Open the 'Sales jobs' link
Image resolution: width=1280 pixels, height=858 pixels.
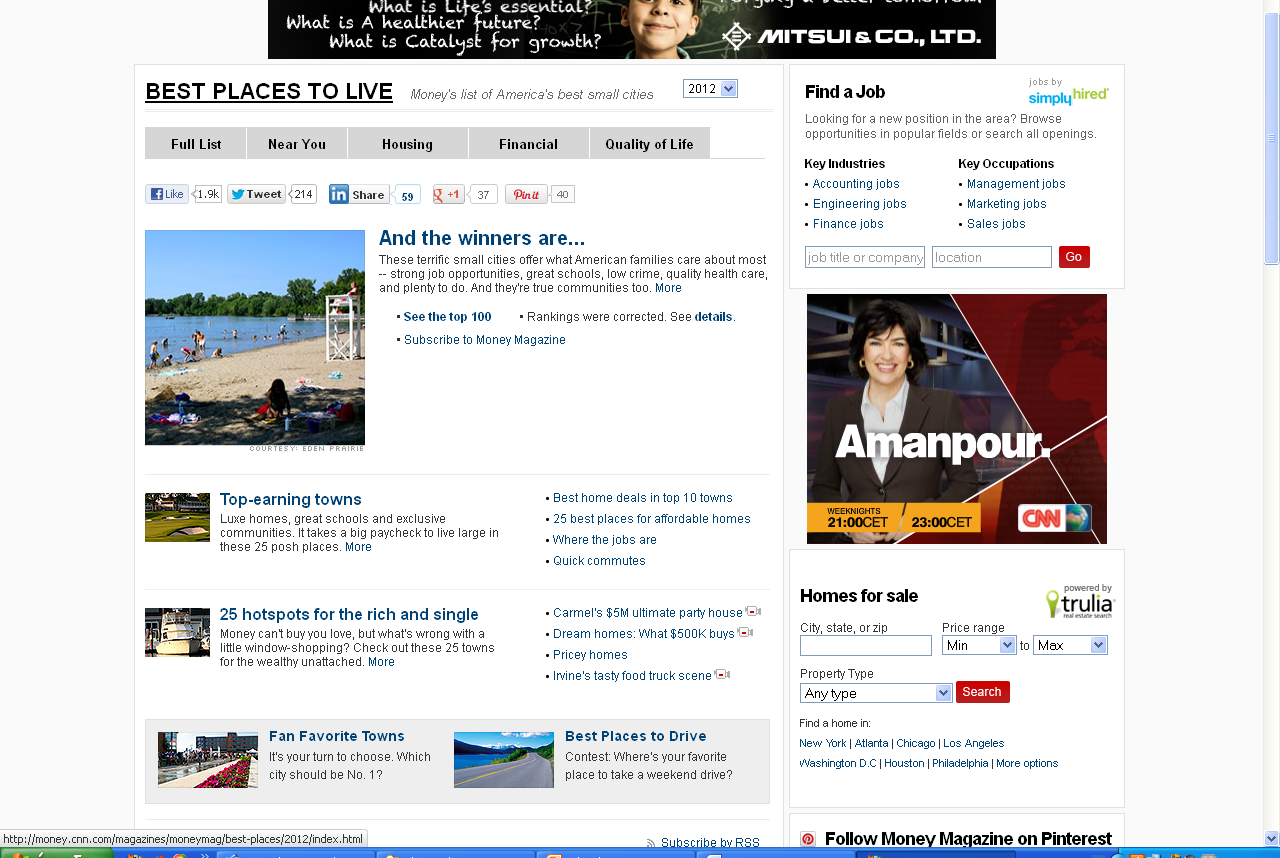(996, 224)
